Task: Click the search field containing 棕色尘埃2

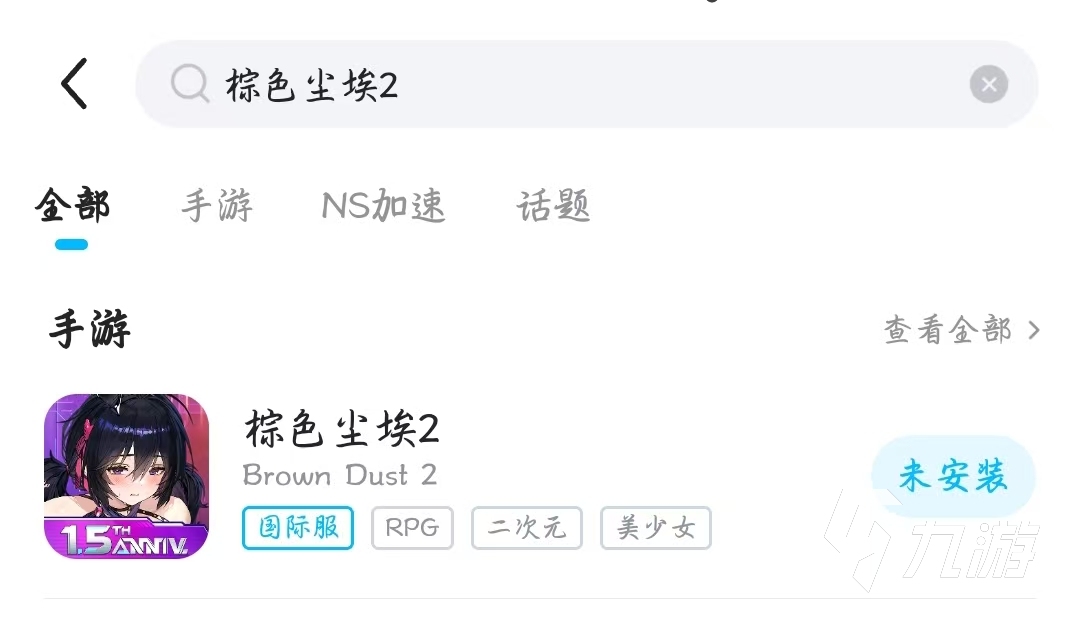Action: click(x=587, y=84)
